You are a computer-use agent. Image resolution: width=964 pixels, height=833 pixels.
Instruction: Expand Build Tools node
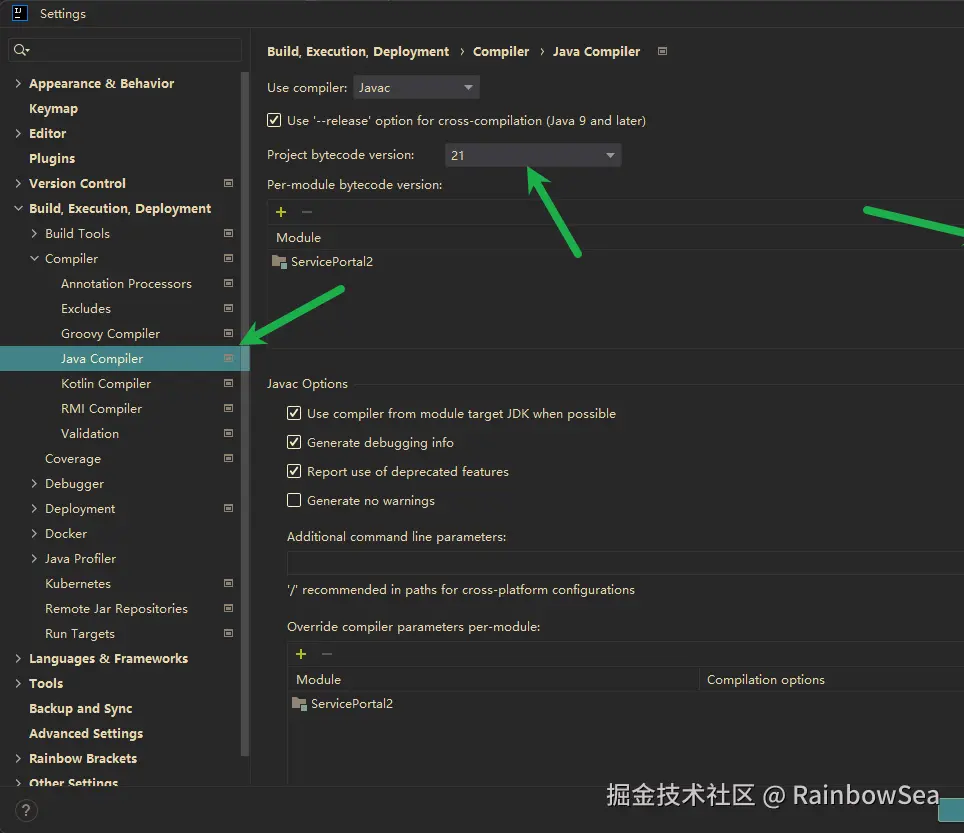[34, 233]
